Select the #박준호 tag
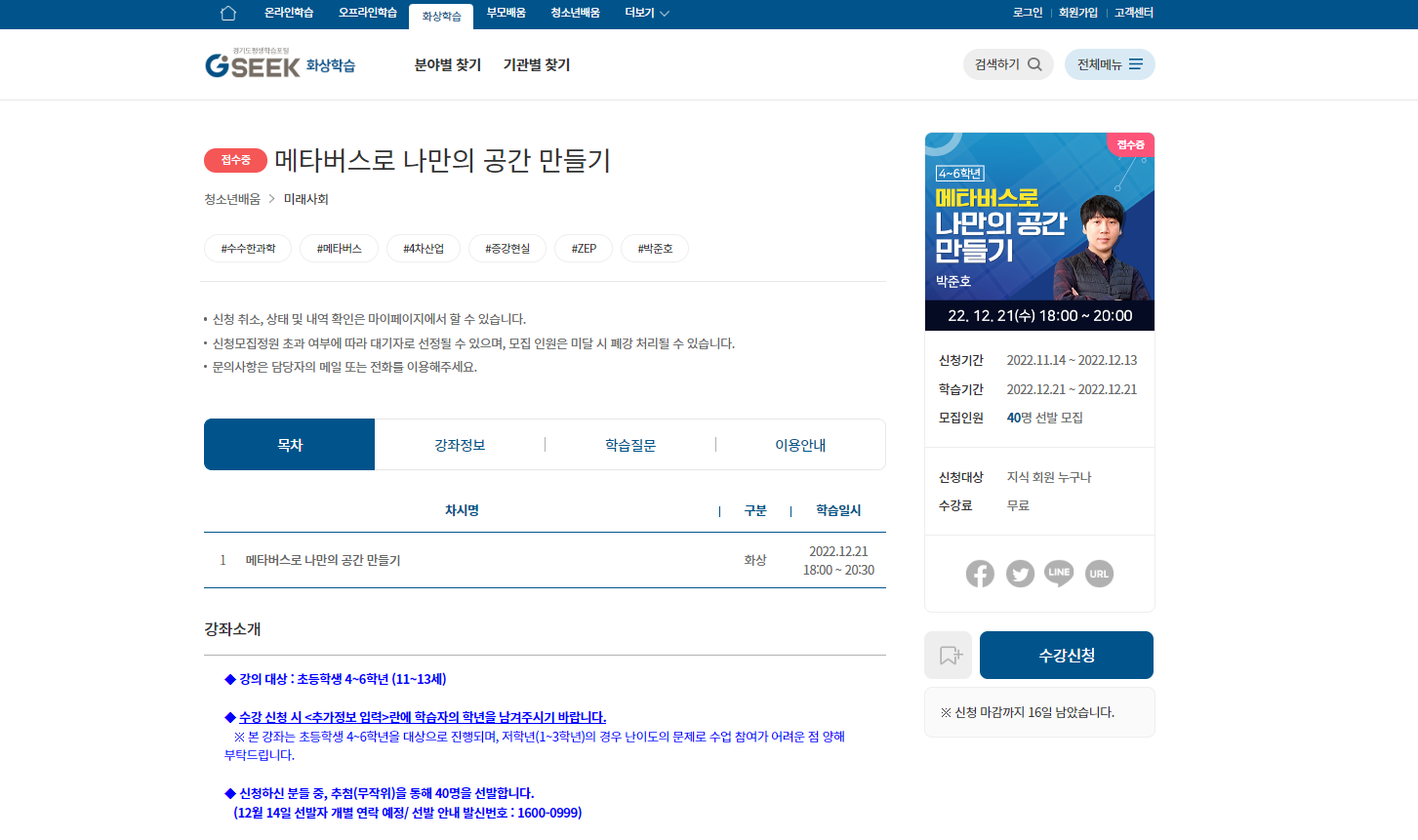 pos(655,249)
